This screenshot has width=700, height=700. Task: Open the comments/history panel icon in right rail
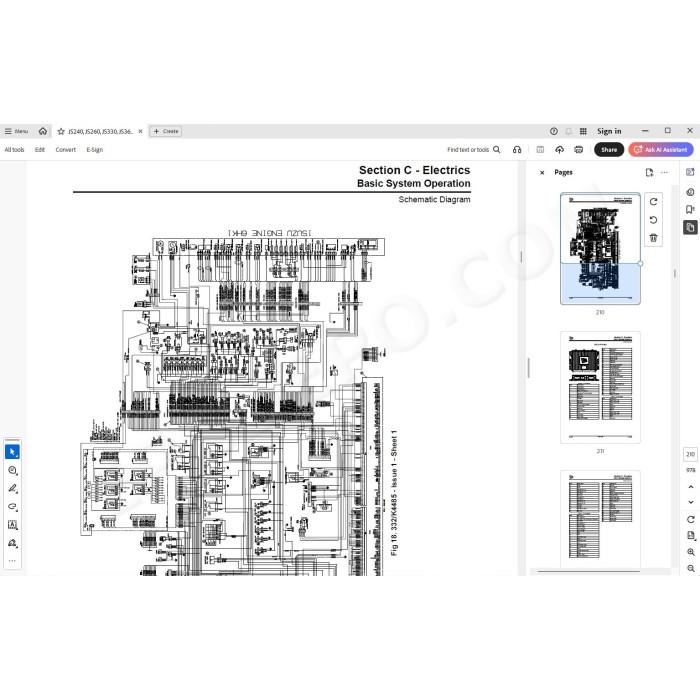pos(690,192)
